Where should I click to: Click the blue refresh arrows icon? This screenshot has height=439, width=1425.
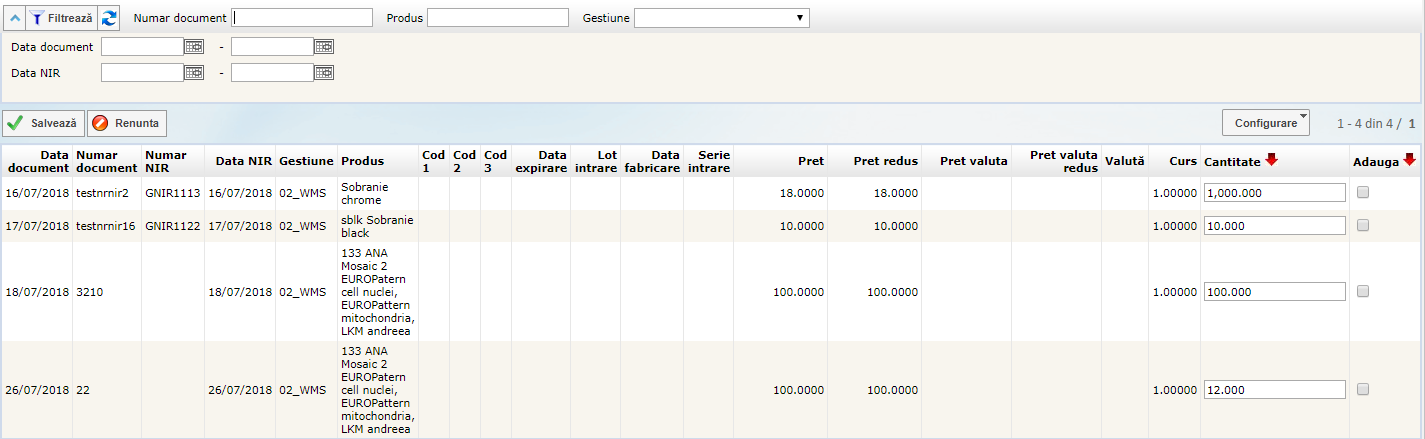pyautogui.click(x=110, y=18)
